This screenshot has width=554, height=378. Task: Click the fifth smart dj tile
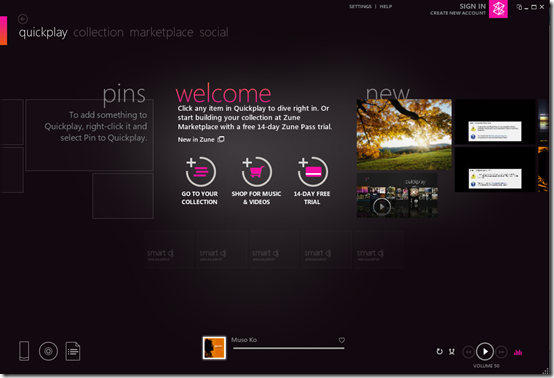click(x=379, y=249)
